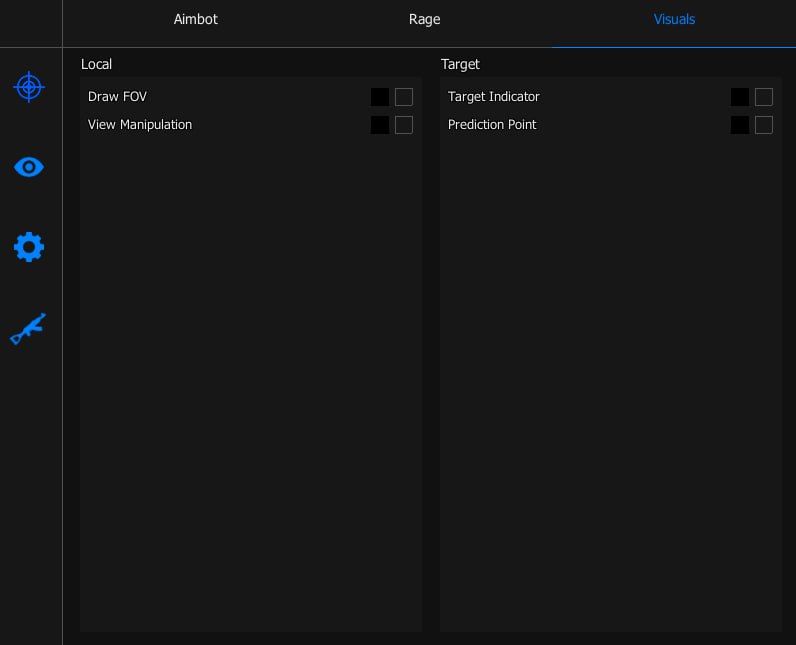The image size is (796, 645).
Task: Open the eye visuals section in sidebar
Action: tap(29, 167)
